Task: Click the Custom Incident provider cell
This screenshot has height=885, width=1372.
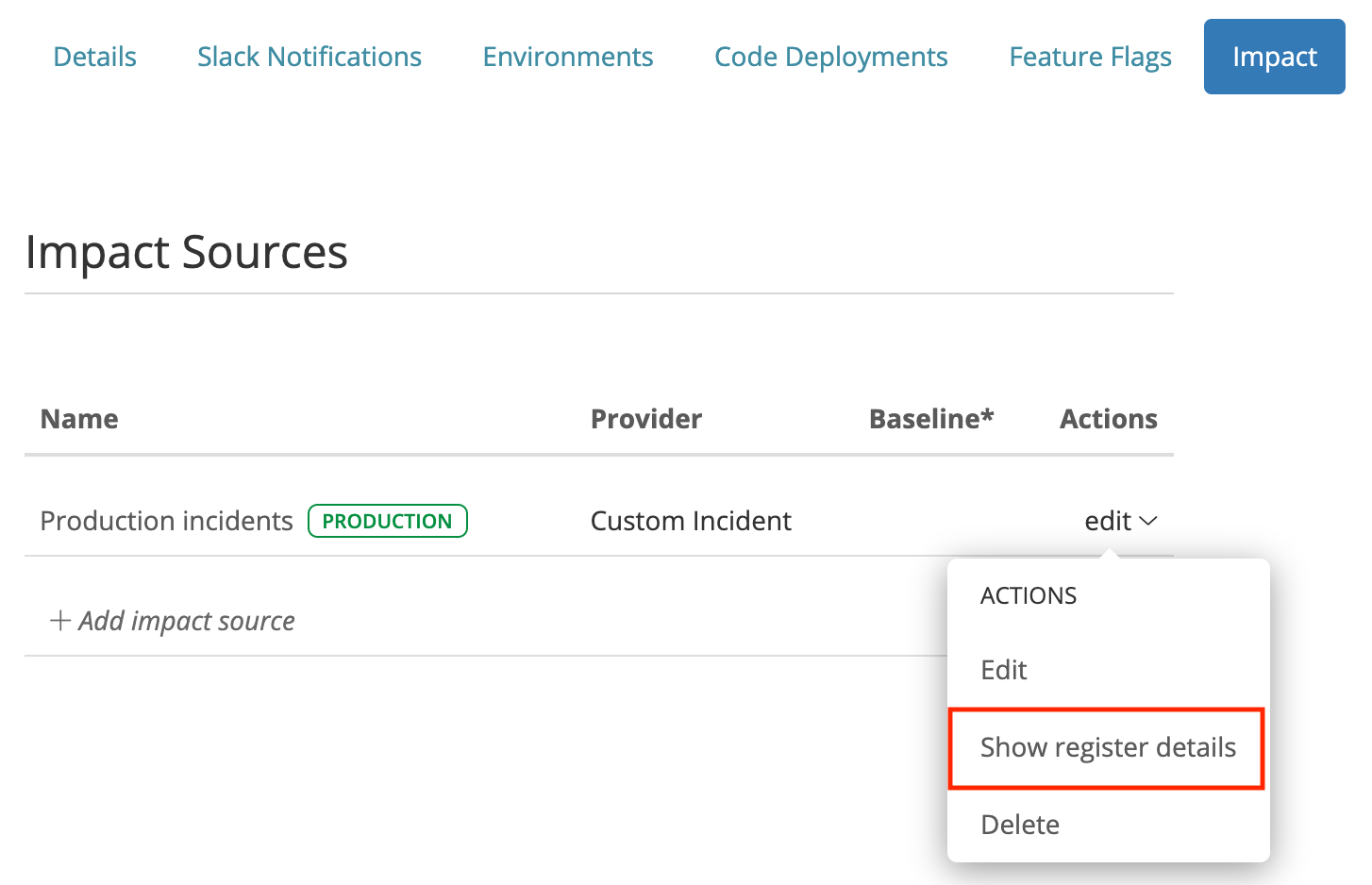Action: 691,521
